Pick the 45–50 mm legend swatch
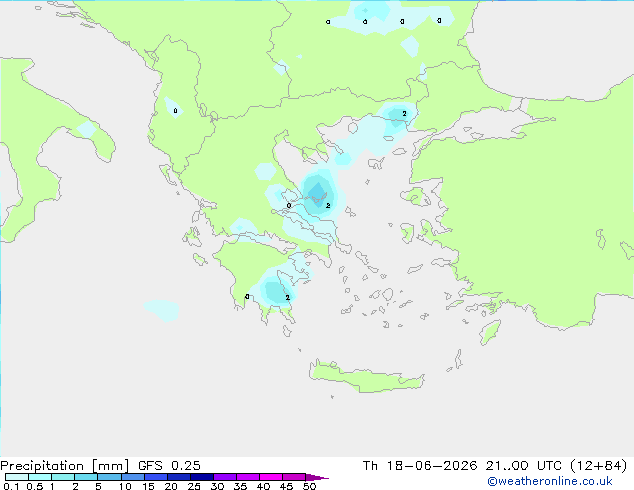 (x=294, y=477)
